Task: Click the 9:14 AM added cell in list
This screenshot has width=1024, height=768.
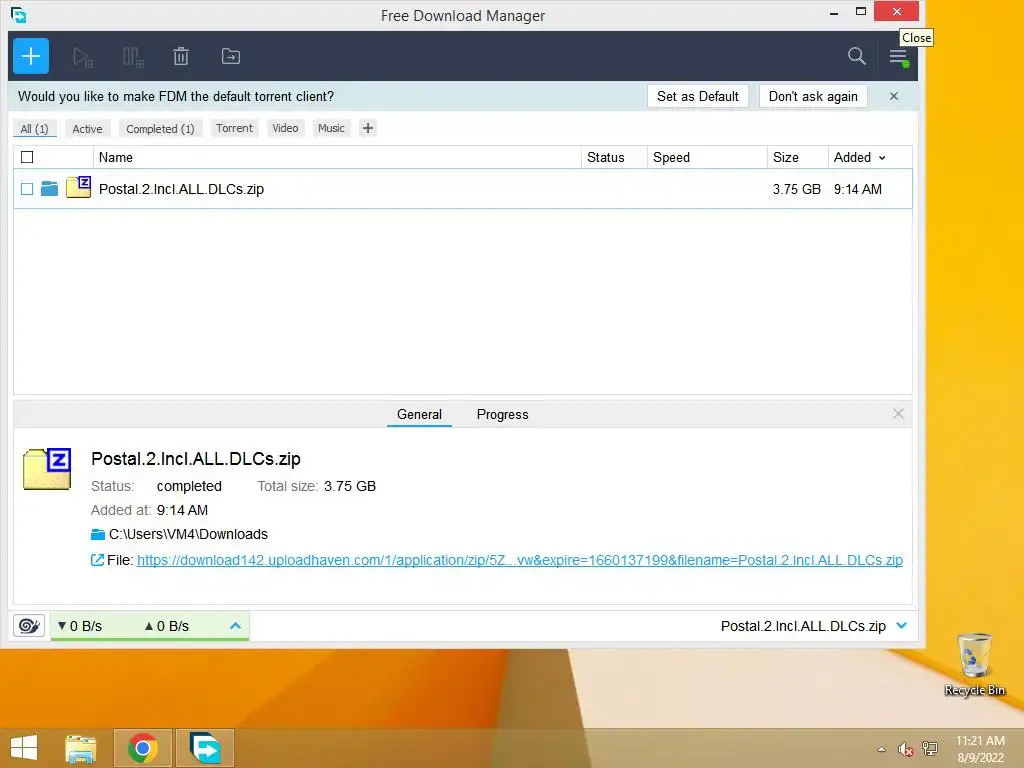Action: point(857,189)
